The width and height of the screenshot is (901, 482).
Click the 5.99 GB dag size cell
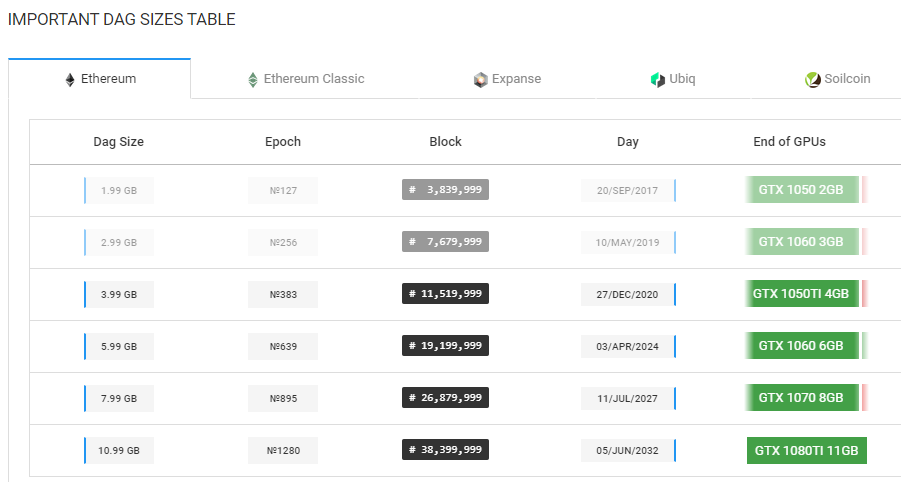[x=119, y=346]
